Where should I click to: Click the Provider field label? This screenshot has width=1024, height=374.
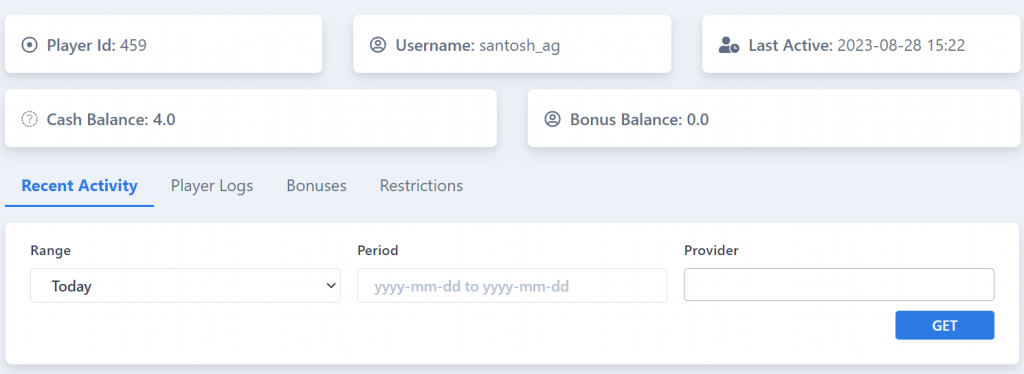(x=711, y=251)
